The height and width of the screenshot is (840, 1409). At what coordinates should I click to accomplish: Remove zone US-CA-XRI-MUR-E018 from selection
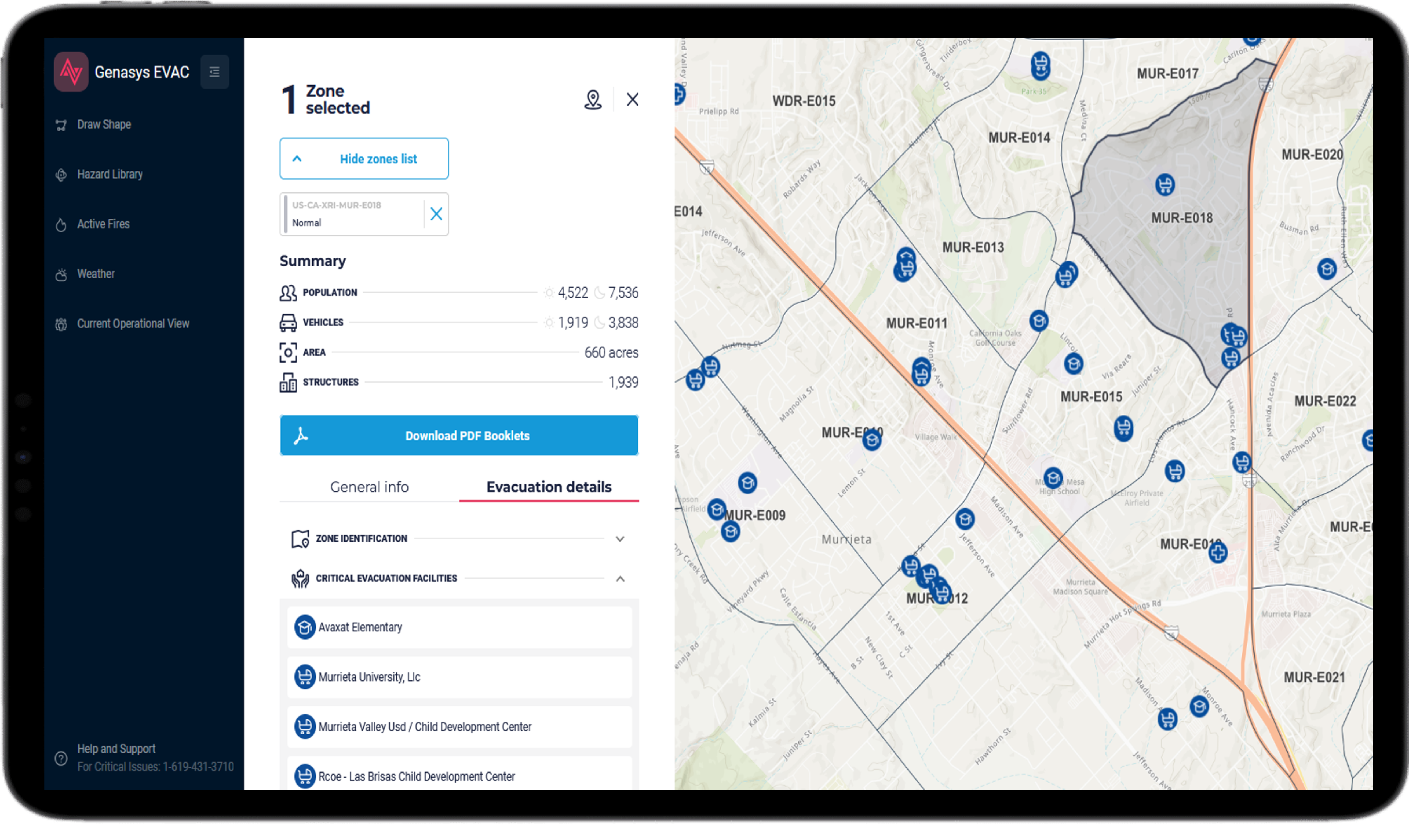pyautogui.click(x=436, y=214)
